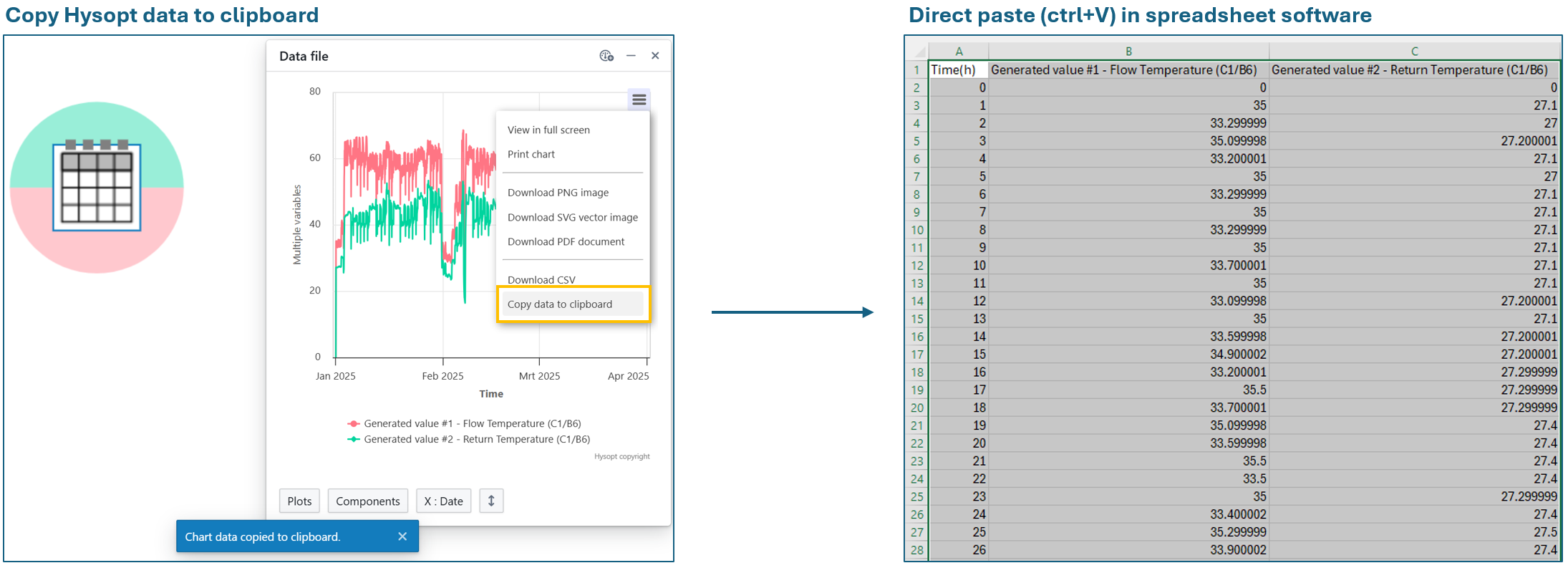1568x568 pixels.
Task: Select Copy data to clipboard
Action: [560, 304]
